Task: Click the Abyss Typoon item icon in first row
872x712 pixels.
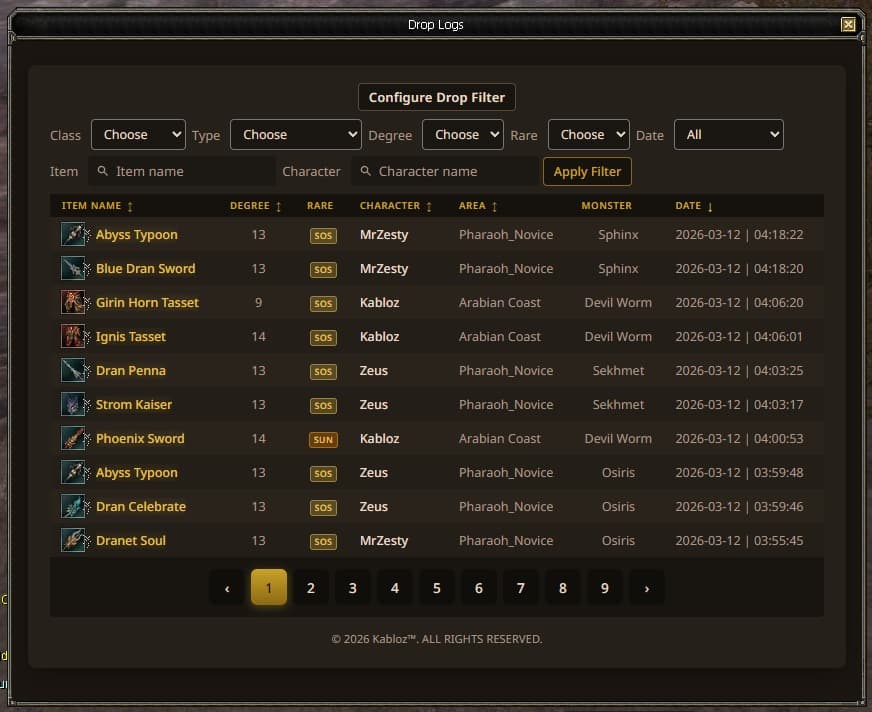Action: click(73, 235)
